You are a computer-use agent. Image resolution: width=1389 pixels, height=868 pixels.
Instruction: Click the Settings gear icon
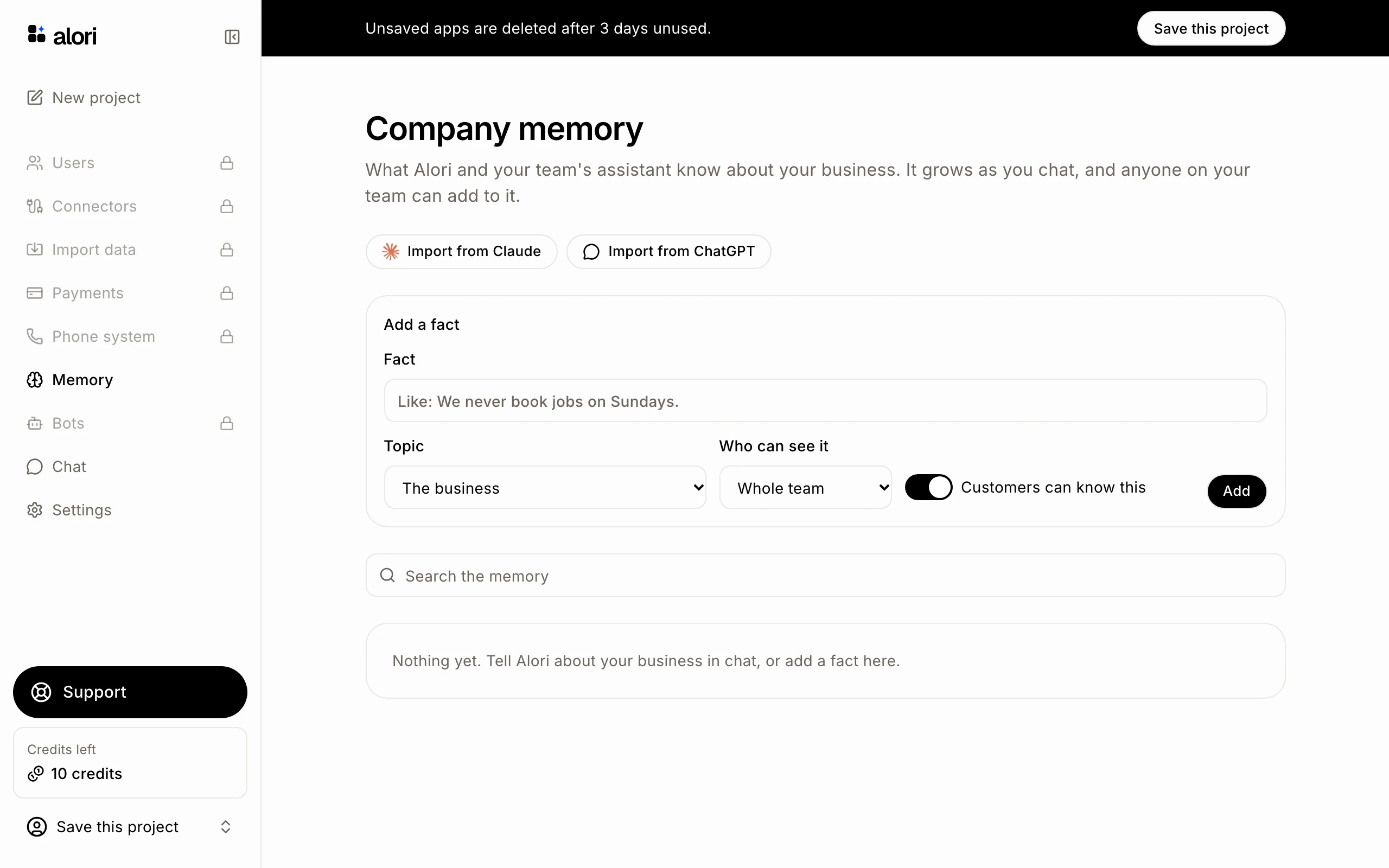click(35, 510)
